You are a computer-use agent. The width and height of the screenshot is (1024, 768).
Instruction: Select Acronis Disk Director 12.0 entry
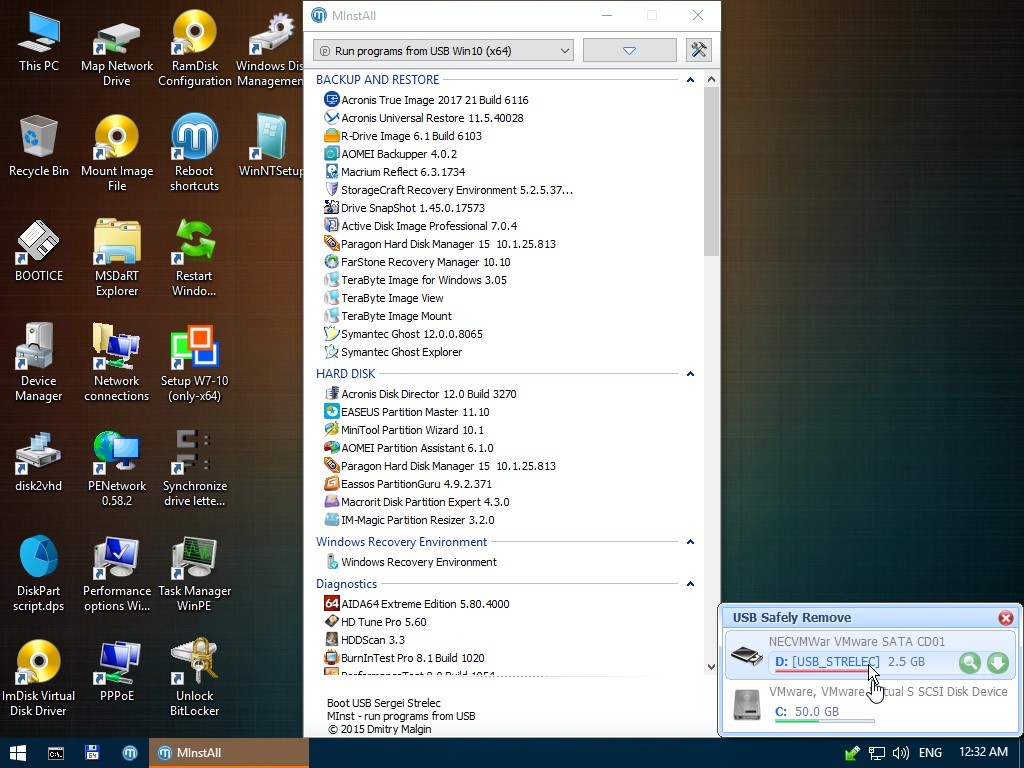pyautogui.click(x=421, y=394)
